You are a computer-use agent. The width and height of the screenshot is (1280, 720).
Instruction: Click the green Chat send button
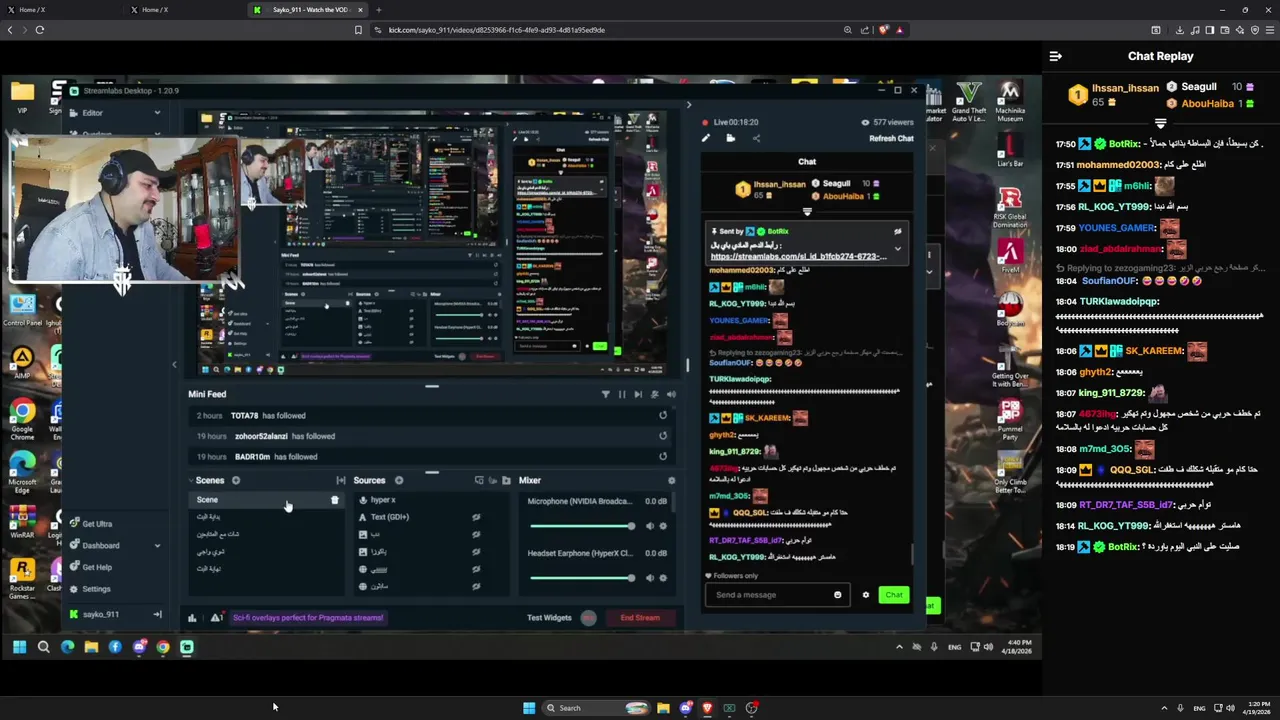(894, 595)
